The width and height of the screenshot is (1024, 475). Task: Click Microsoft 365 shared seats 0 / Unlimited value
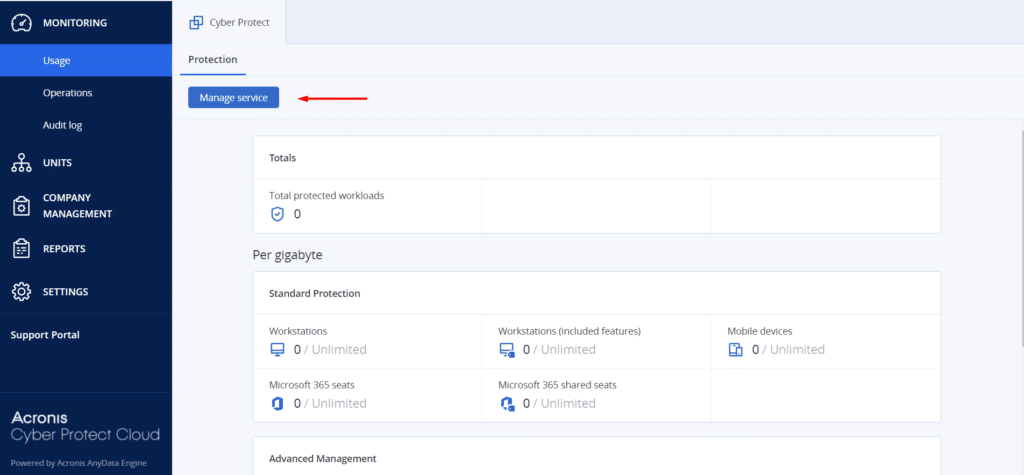(559, 403)
